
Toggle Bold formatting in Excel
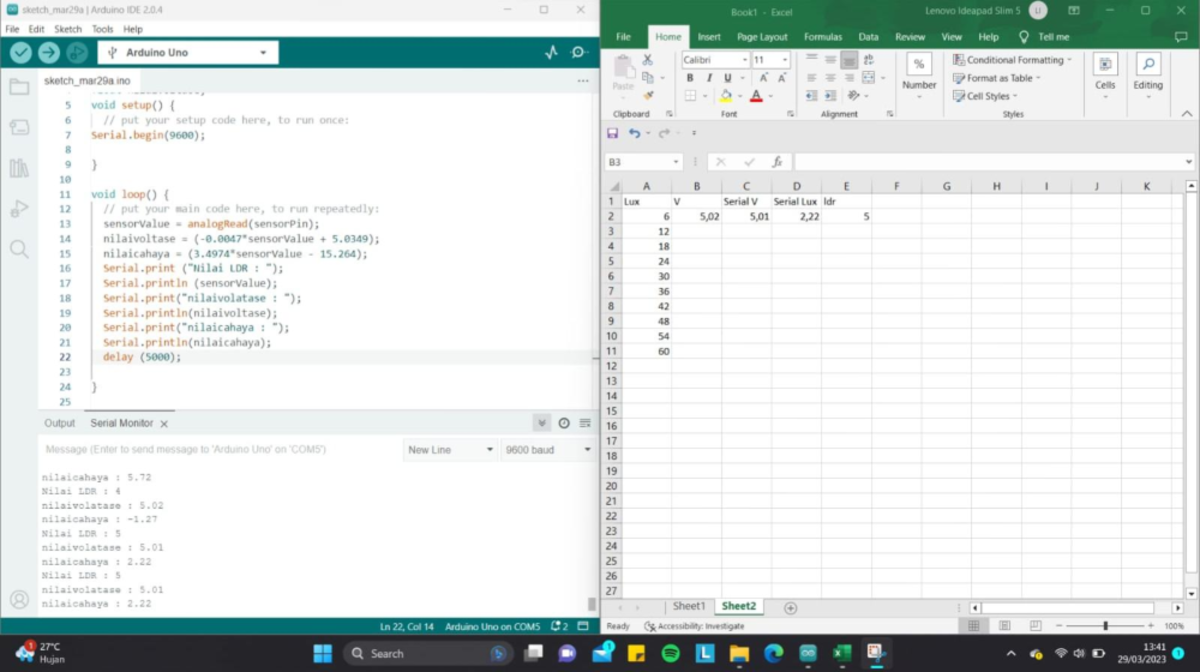690,78
